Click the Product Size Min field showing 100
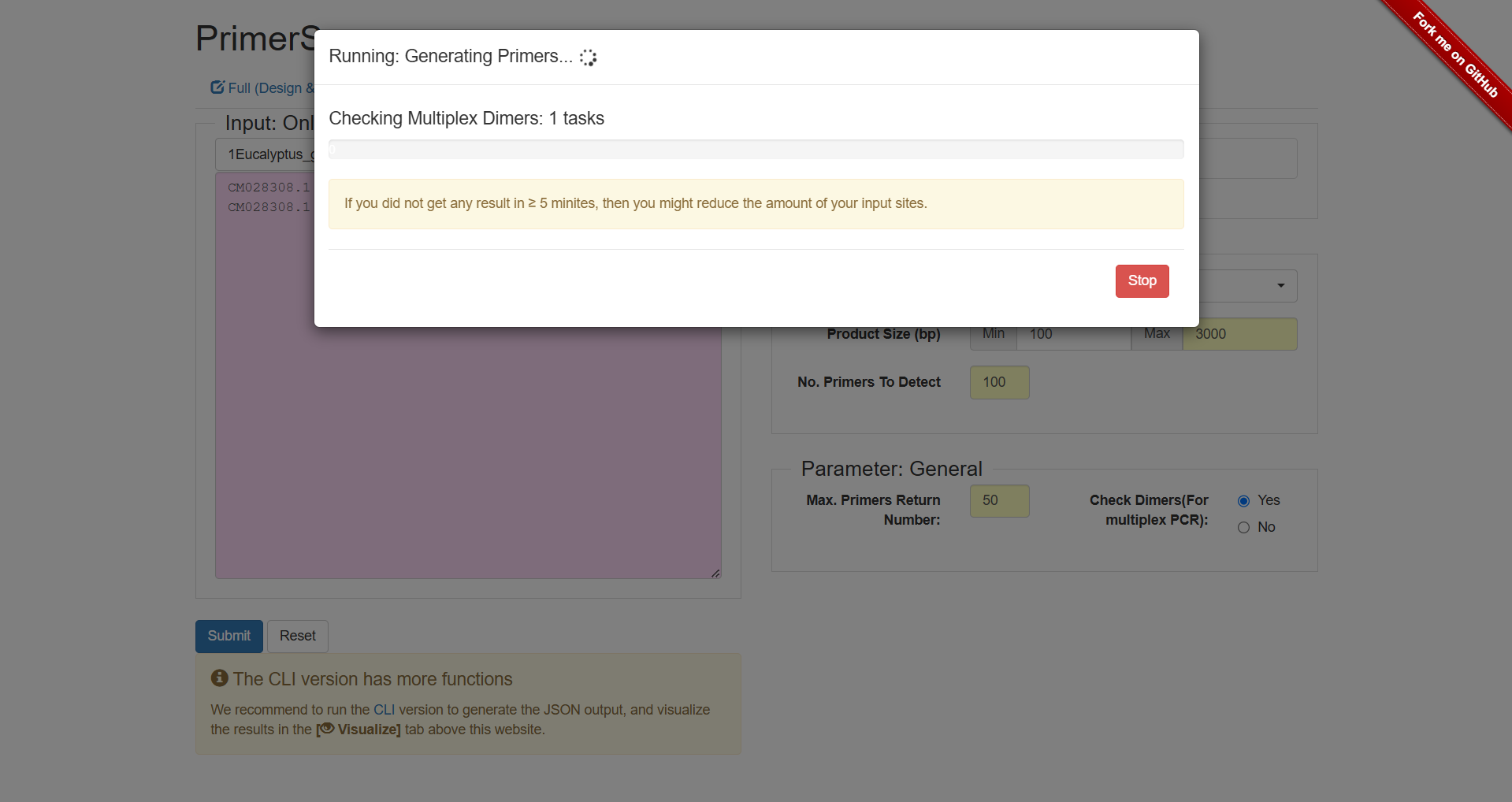 pos(1073,333)
